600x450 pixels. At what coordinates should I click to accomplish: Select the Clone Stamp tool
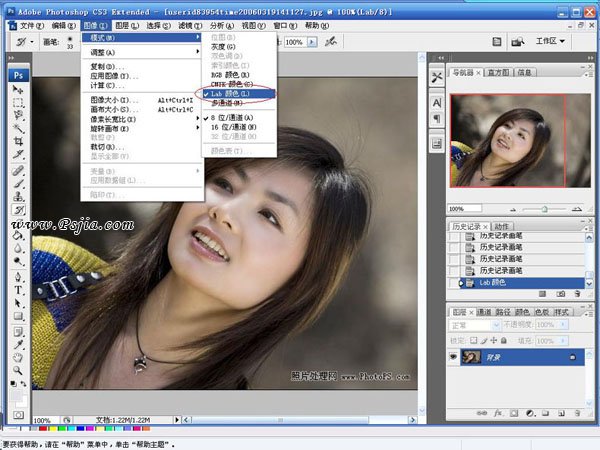pos(18,197)
